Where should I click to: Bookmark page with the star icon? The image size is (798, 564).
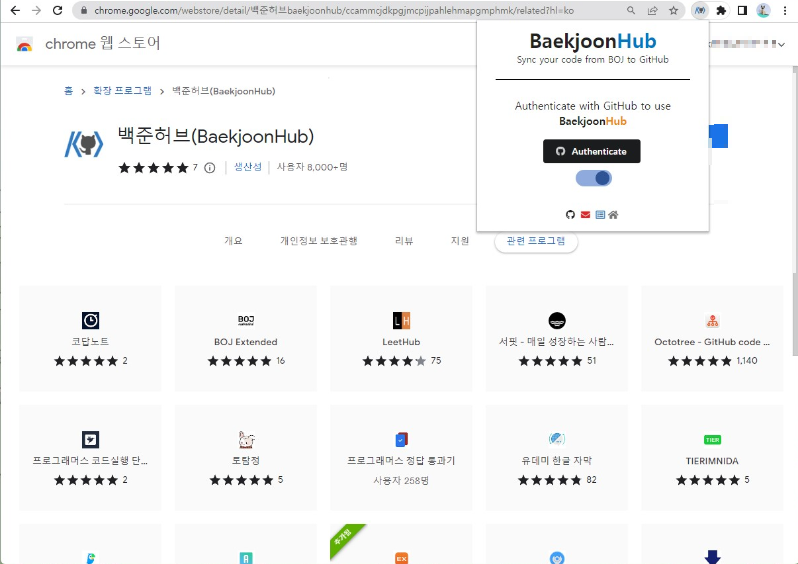[673, 10]
